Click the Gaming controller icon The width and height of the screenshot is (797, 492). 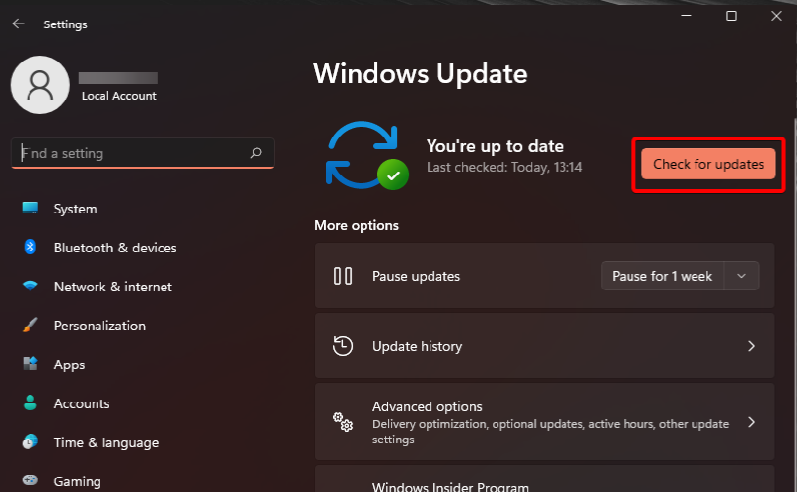coord(30,480)
